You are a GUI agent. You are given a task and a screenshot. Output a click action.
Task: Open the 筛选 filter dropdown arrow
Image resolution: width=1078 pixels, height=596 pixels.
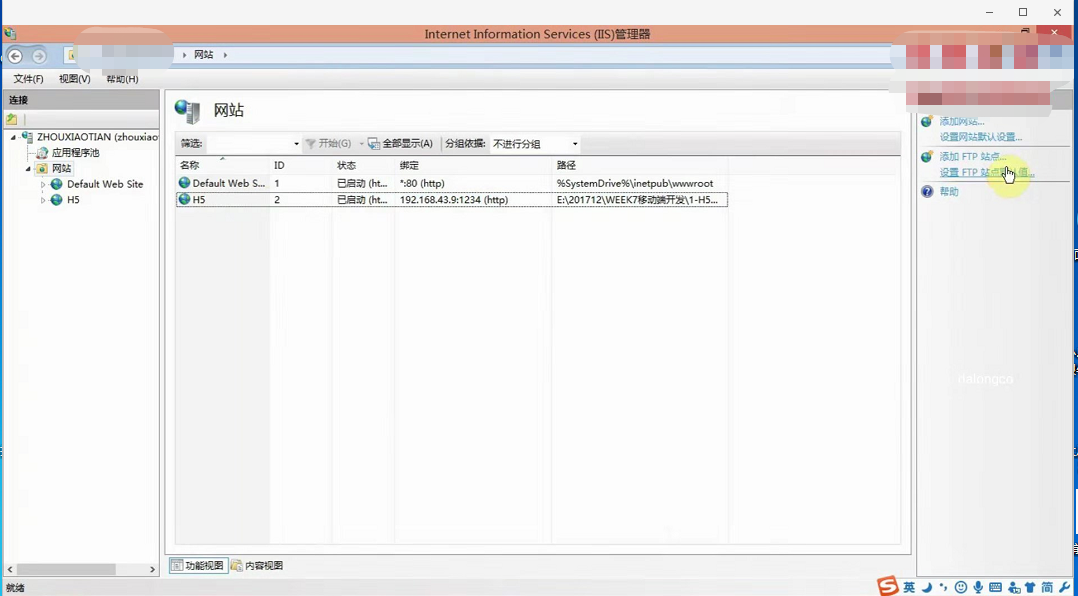pyautogui.click(x=297, y=144)
